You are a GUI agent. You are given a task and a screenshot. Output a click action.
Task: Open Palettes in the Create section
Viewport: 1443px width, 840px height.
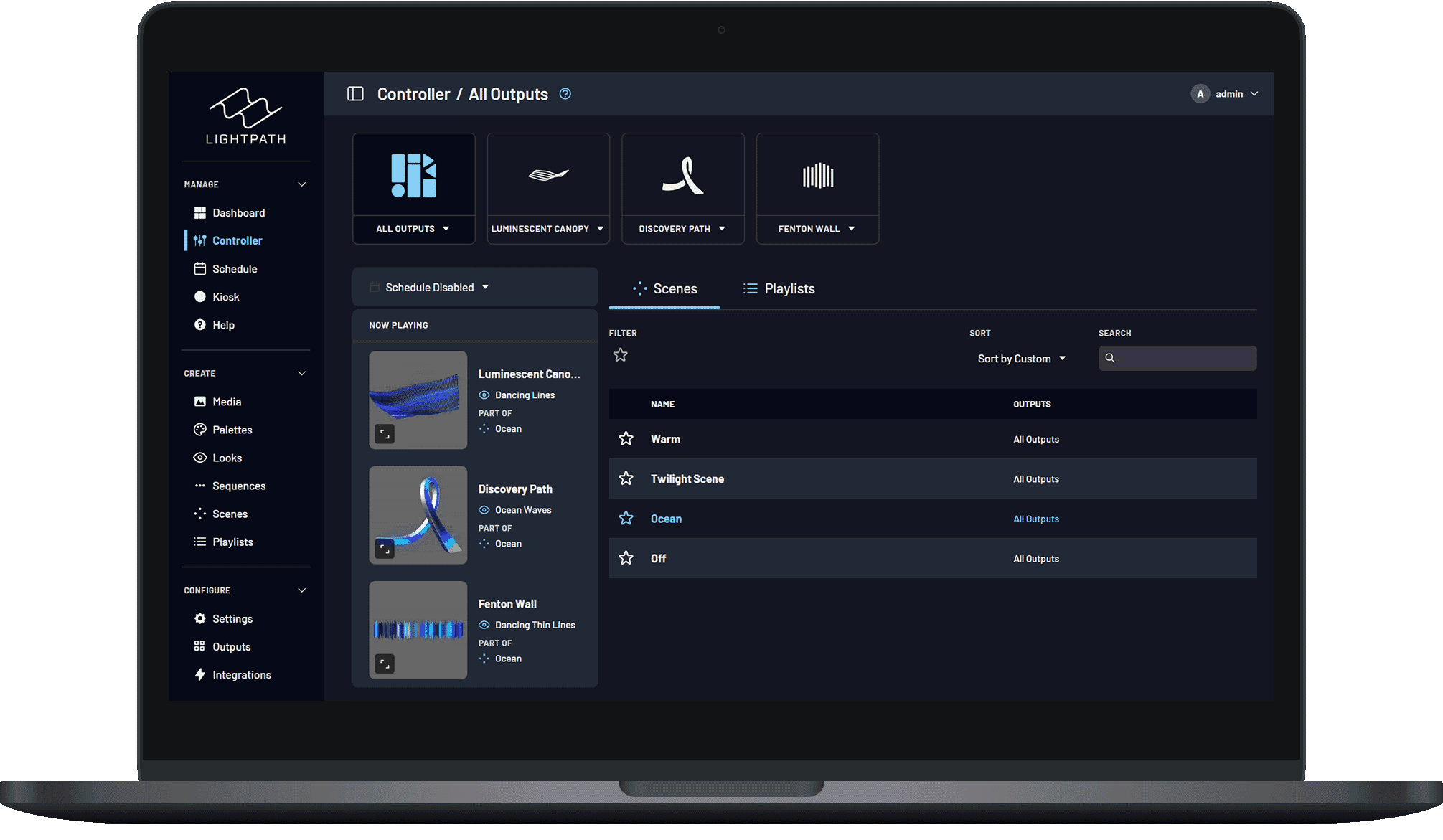pyautogui.click(x=232, y=430)
